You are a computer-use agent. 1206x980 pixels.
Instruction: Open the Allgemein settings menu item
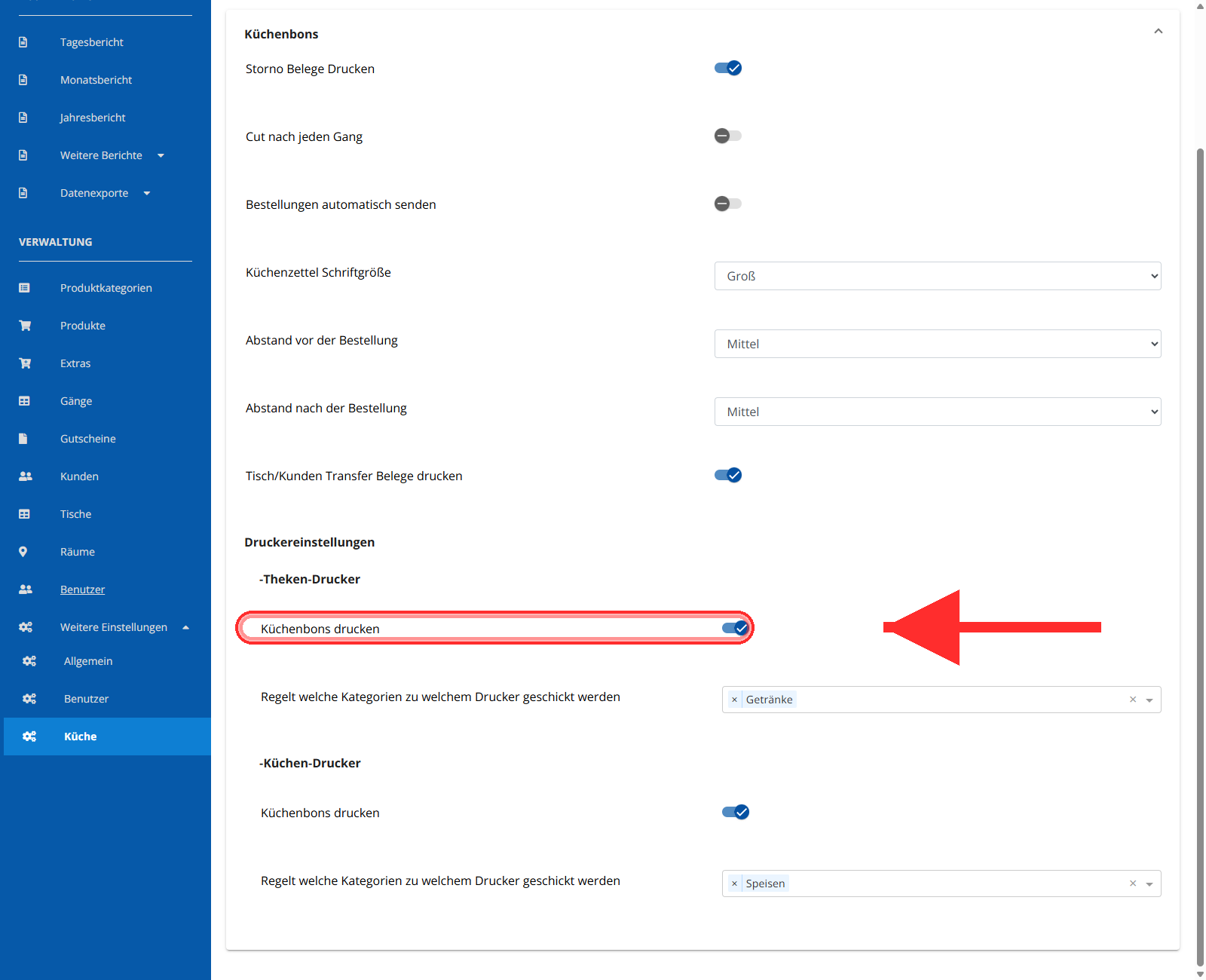tap(88, 661)
